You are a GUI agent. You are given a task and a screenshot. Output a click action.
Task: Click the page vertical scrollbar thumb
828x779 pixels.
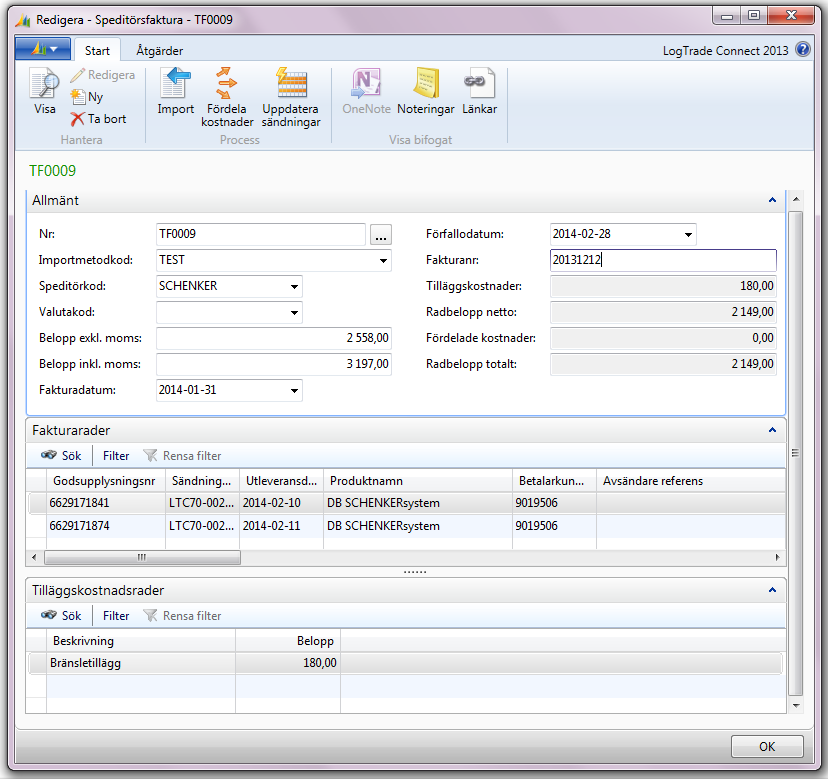[795, 454]
